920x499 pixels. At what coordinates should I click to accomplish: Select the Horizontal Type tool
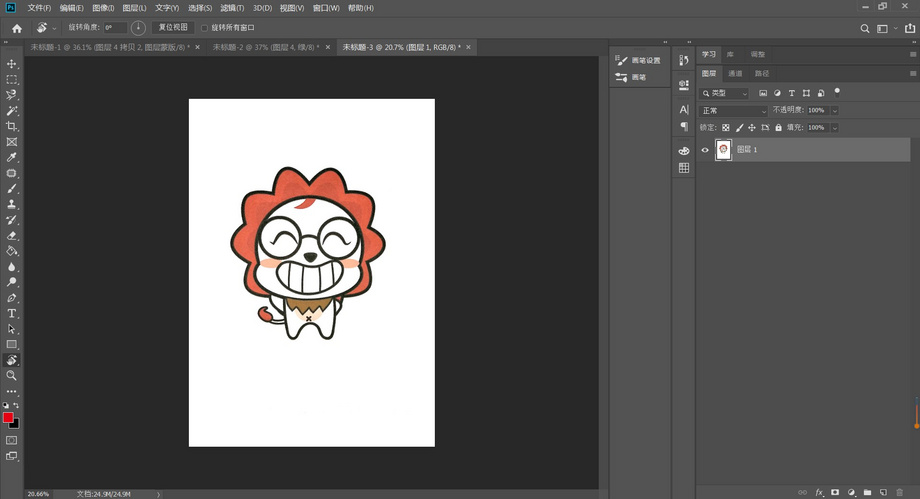click(x=12, y=313)
